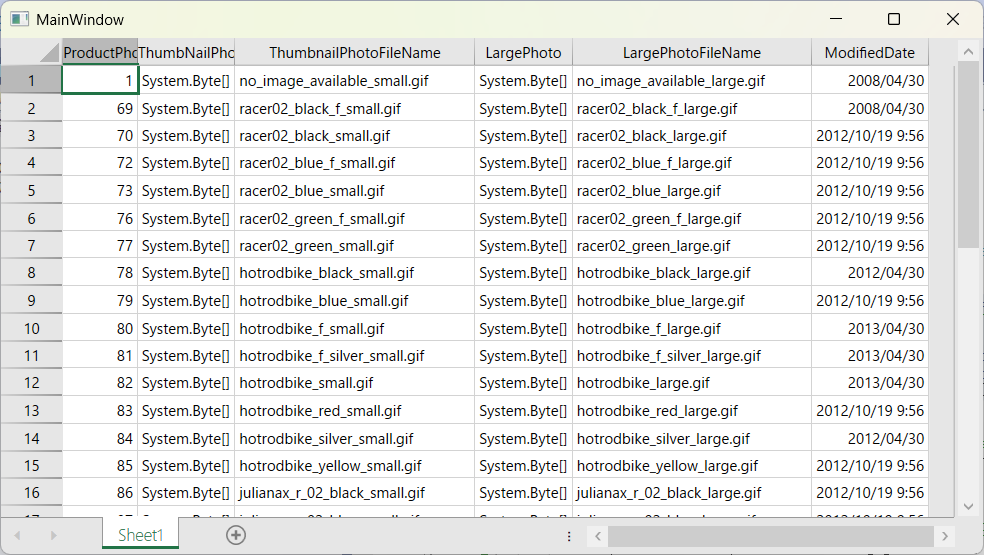Click the horizontal scrollbar left arrow
Viewport: 984px width, 555px height.
pyautogui.click(x=596, y=537)
